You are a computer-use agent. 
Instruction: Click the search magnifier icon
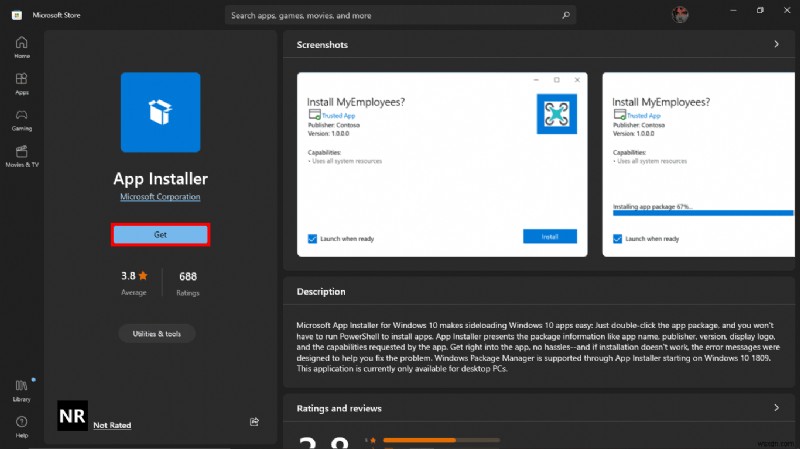[x=566, y=15]
